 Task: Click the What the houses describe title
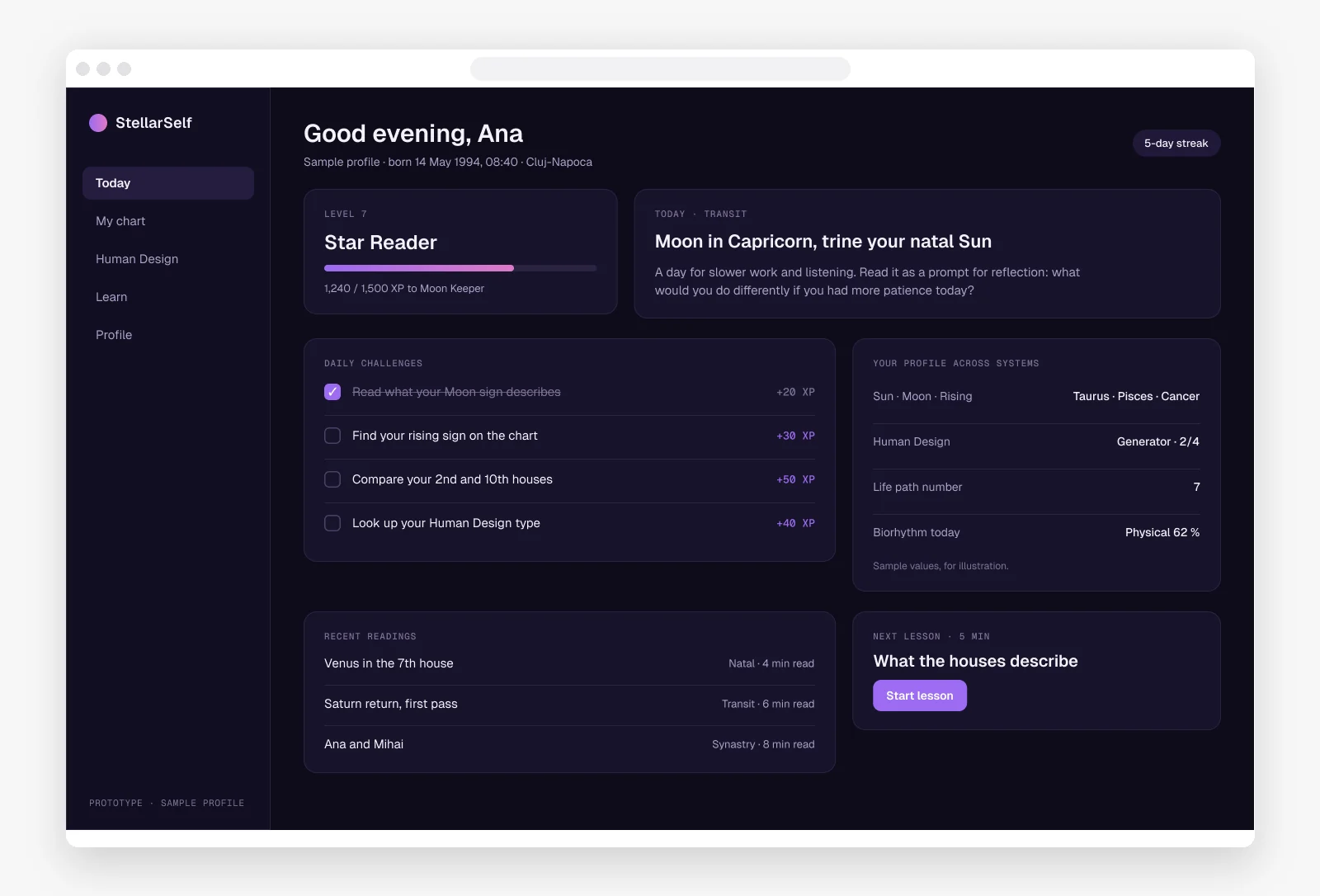(x=976, y=661)
